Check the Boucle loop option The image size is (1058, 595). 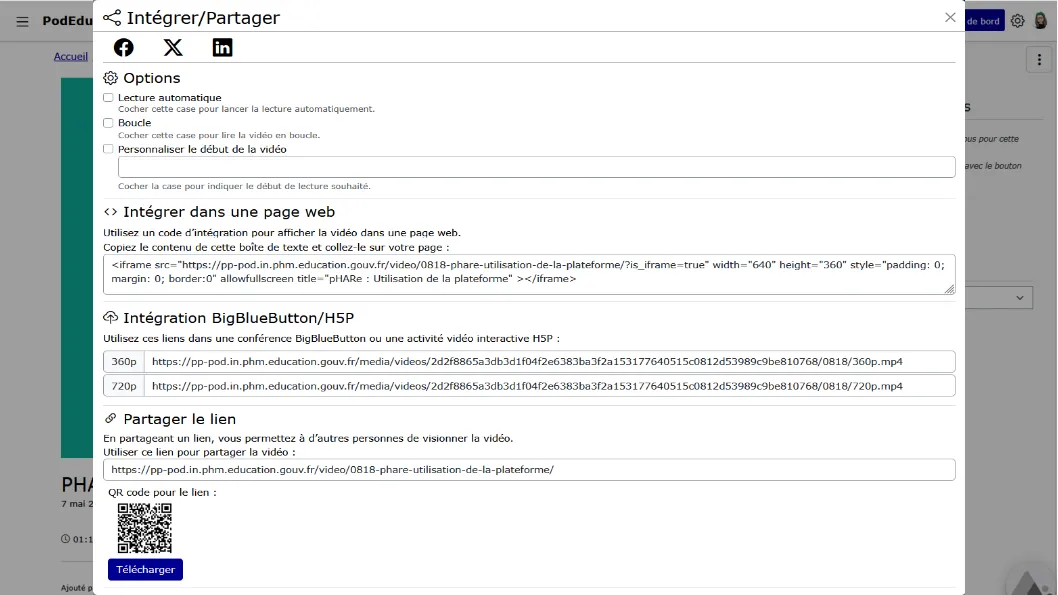(x=108, y=123)
